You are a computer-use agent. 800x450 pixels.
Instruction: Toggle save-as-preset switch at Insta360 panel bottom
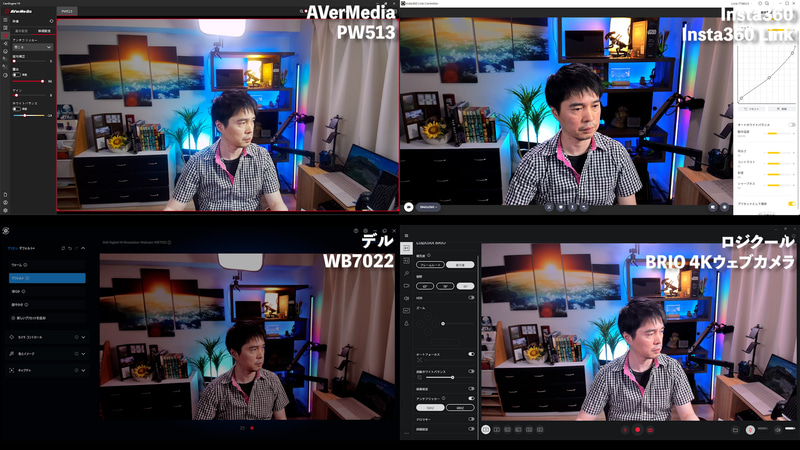pyautogui.click(x=792, y=204)
